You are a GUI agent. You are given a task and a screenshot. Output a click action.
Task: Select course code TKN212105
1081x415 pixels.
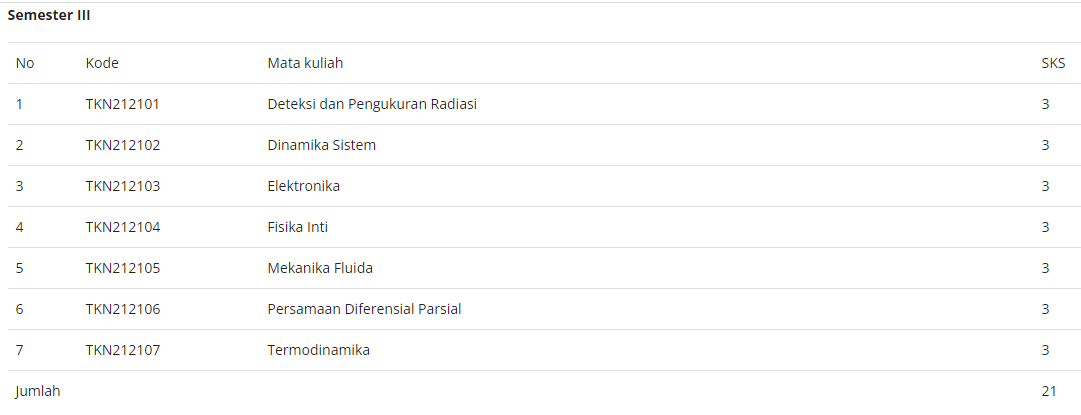point(123,268)
